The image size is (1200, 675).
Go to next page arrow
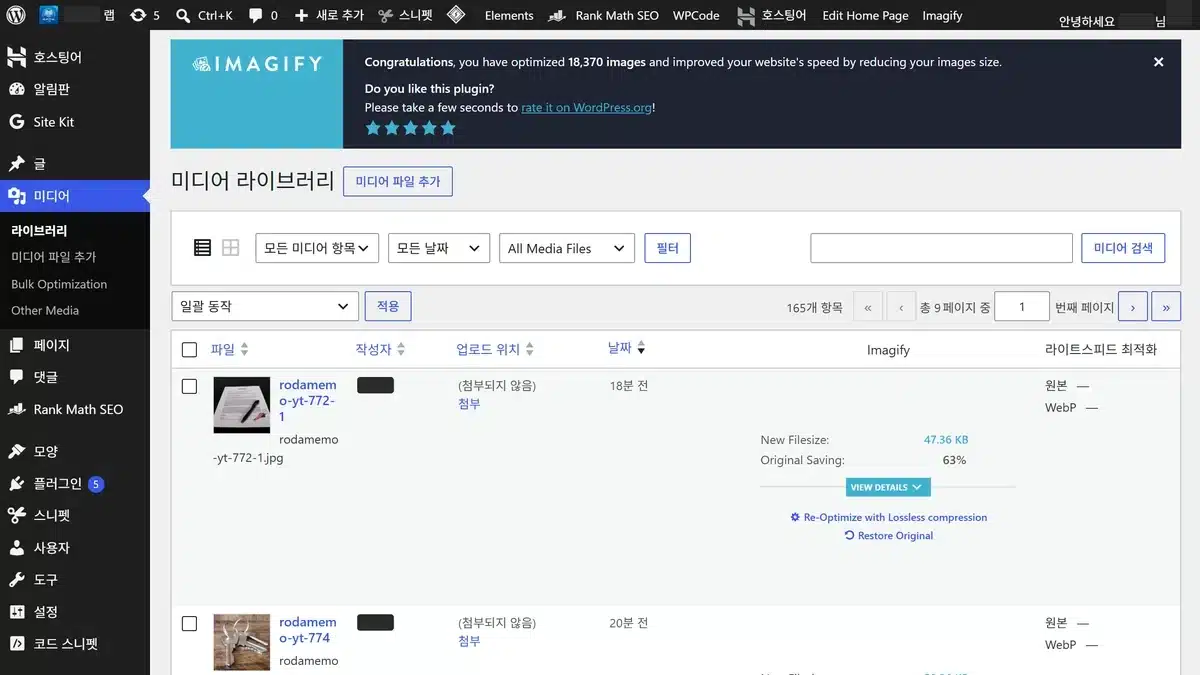(x=1132, y=307)
